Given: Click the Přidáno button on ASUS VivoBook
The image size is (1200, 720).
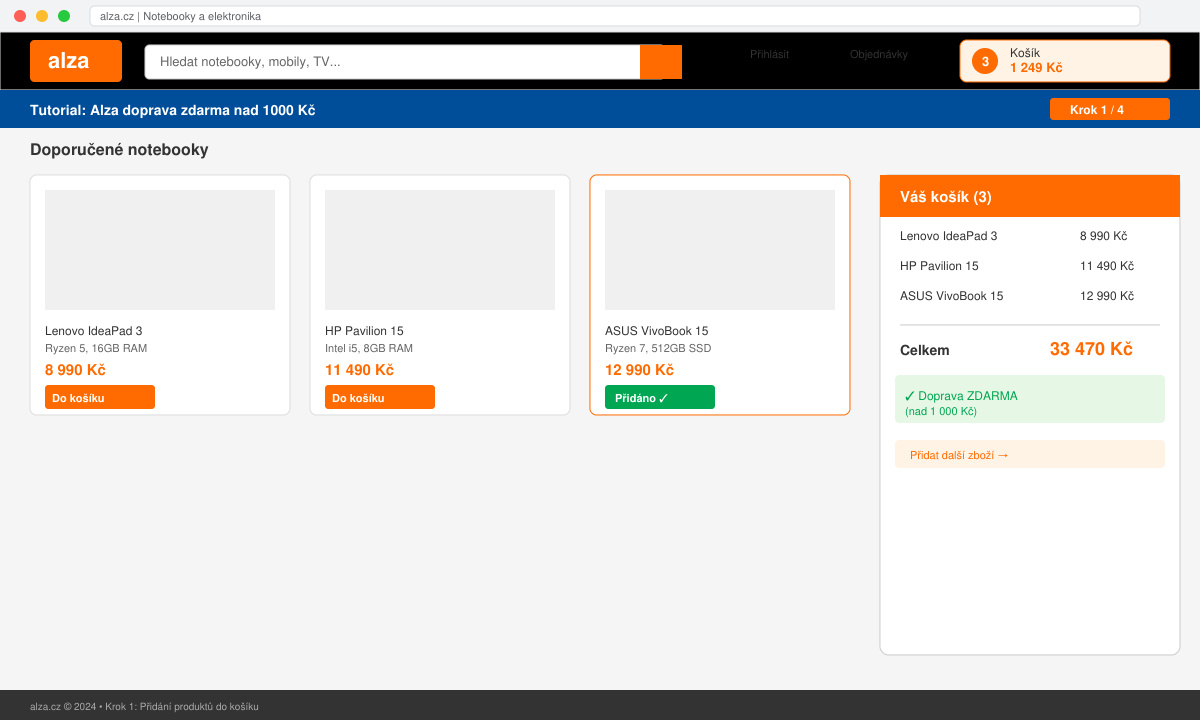Looking at the screenshot, I should (660, 397).
